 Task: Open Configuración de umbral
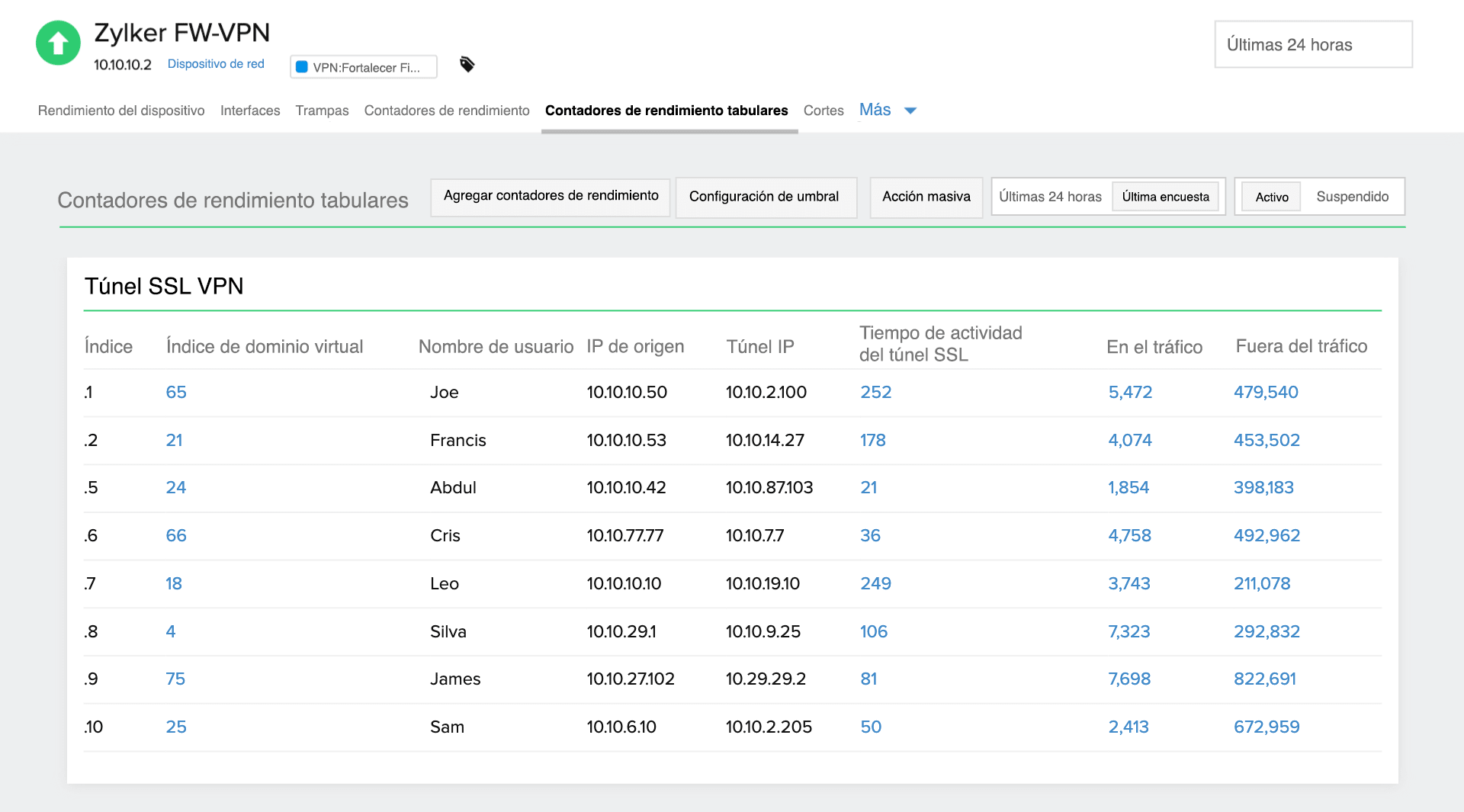click(x=766, y=197)
